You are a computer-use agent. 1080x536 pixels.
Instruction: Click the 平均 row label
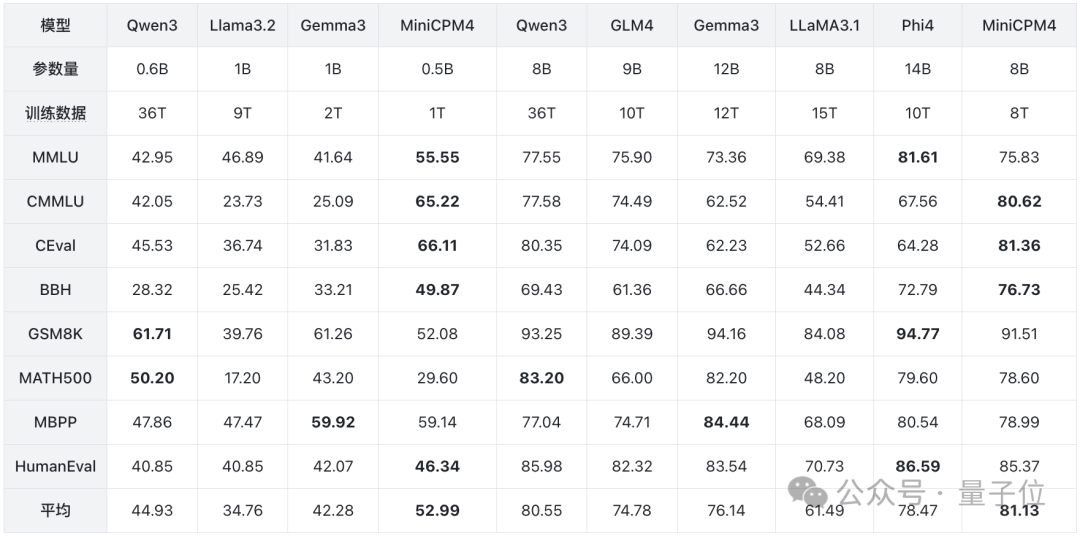pos(55,511)
